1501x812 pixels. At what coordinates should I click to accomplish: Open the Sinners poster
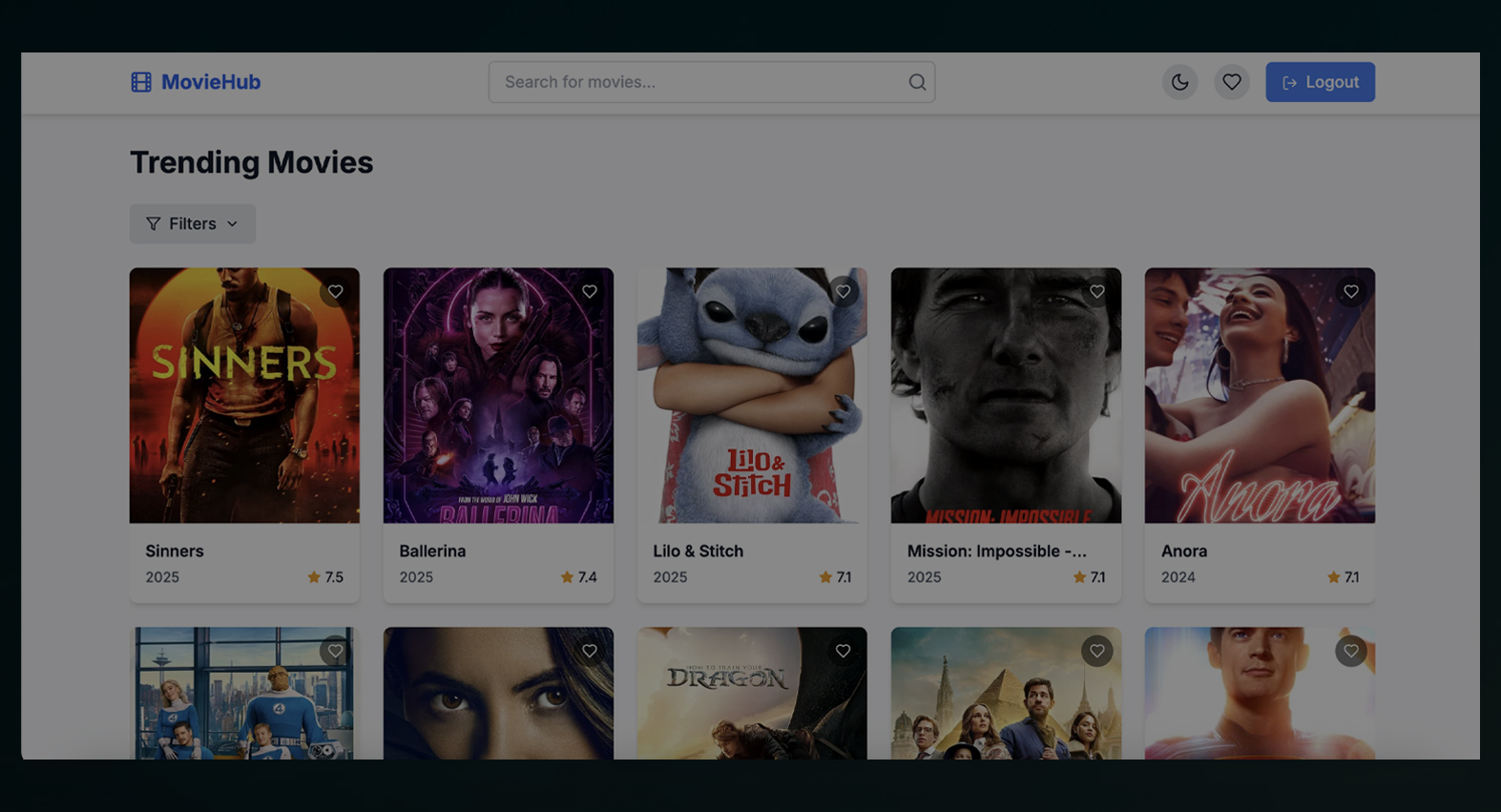244,395
